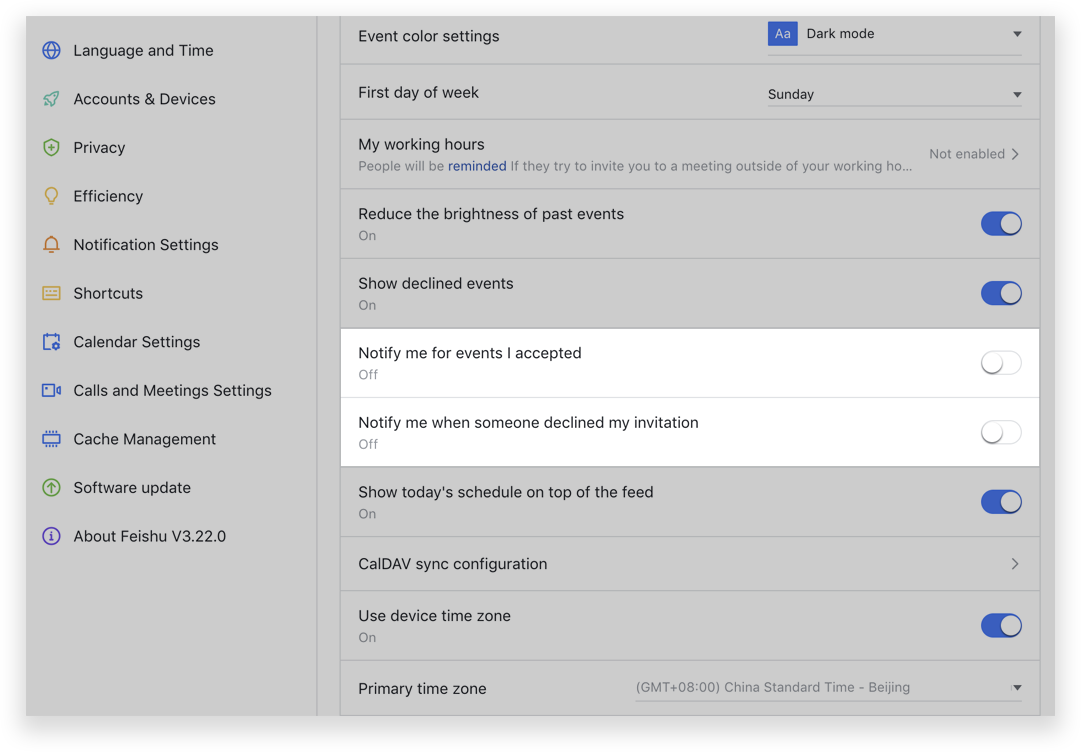This screenshot has height=752, width=1081.
Task: Click the video camera icon for Calls and Meetings
Action: click(x=51, y=390)
